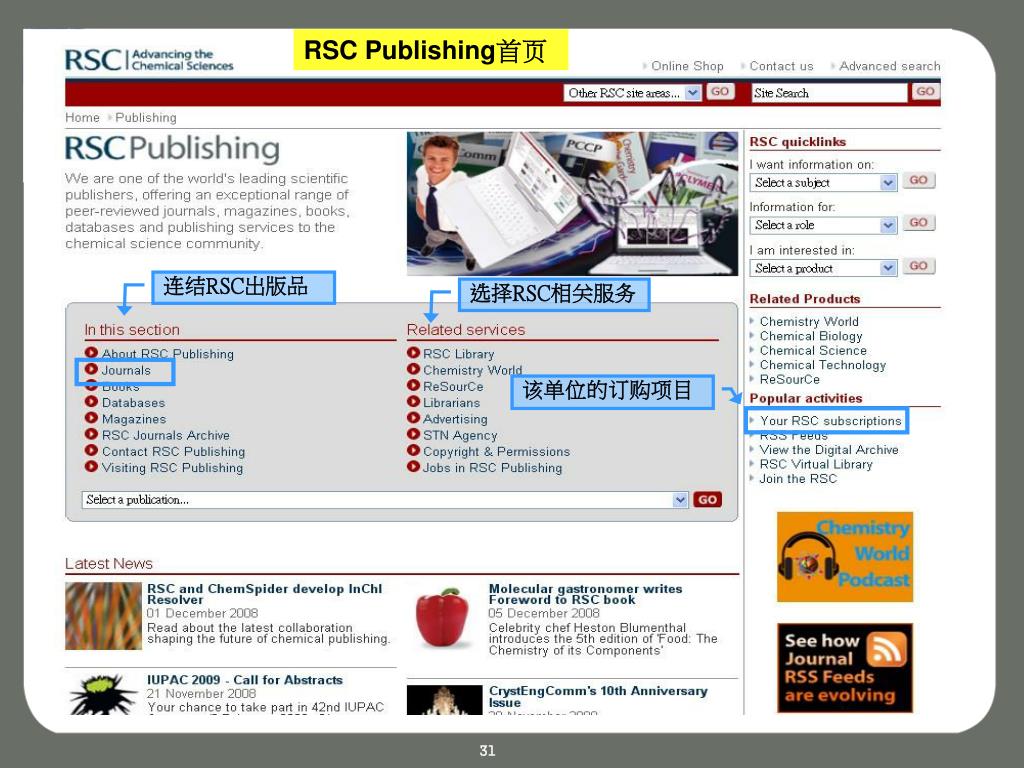Click the red GO button for Select a publication
Screen dimensions: 1024x768
pos(707,500)
